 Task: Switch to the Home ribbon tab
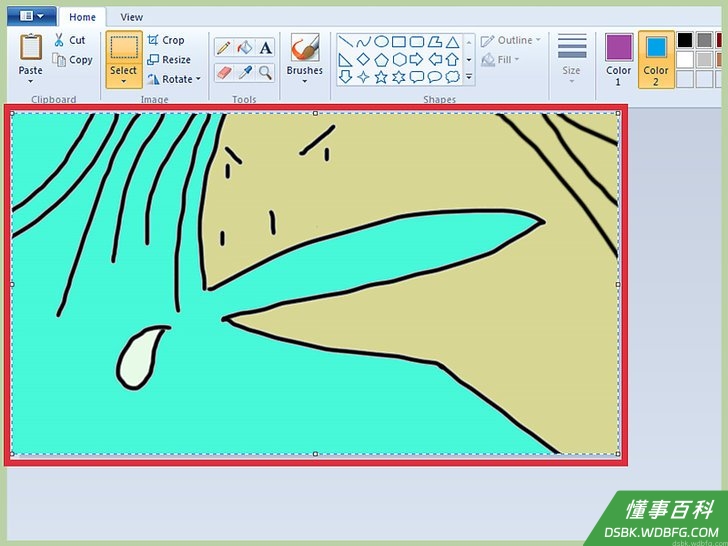[x=82, y=17]
